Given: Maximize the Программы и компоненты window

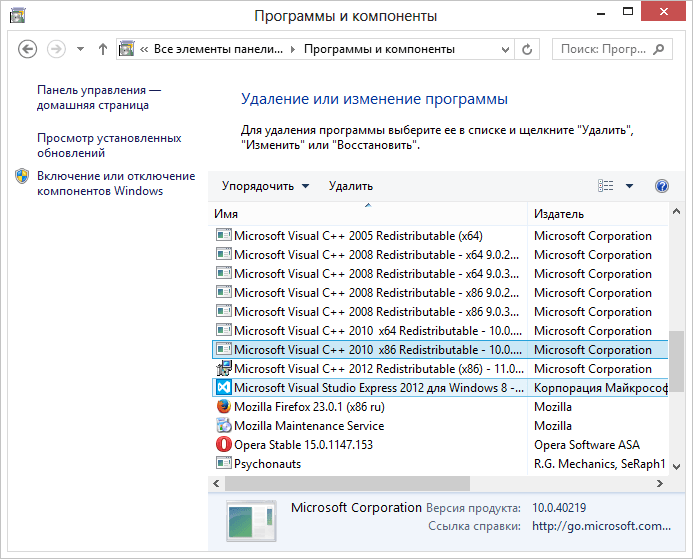Looking at the screenshot, I should tap(628, 12).
